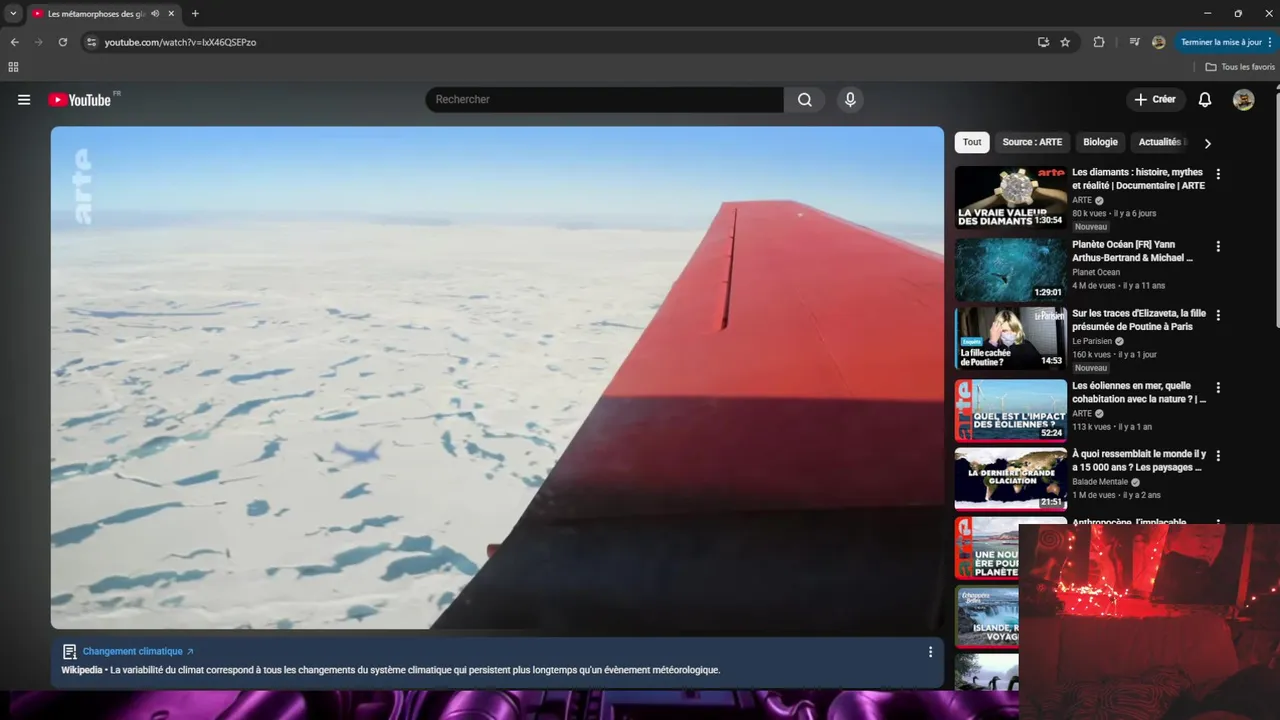Viewport: 1280px width, 720px height.
Task: Install app via the address bar icon
Action: pyautogui.click(x=1043, y=42)
